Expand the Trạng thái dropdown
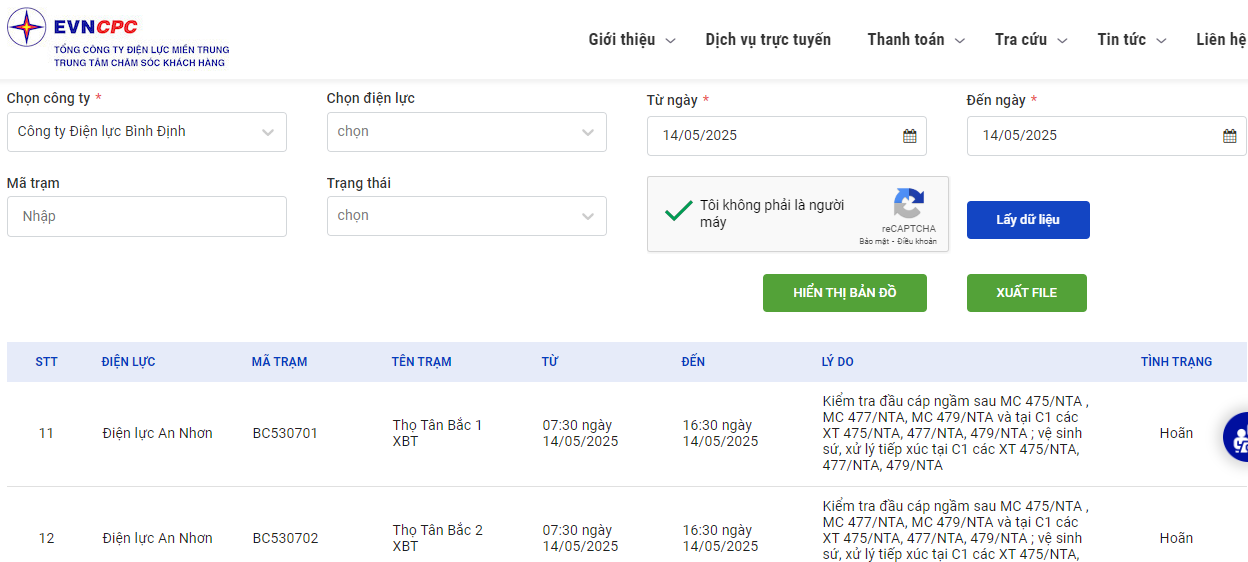Viewport: 1248px width, 562px height. (x=466, y=216)
